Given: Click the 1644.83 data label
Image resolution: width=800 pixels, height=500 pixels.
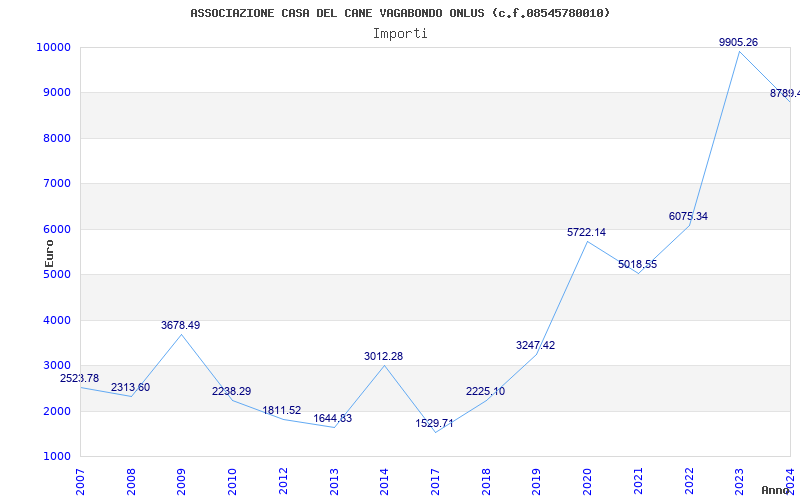Looking at the screenshot, I should pos(332,418).
